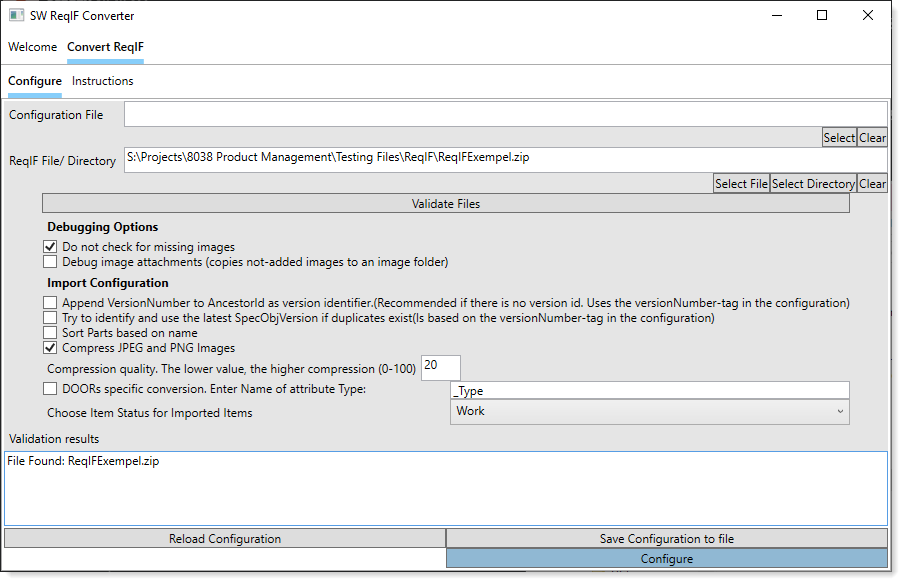Screen dimensions: 904x584
Task: Uncheck Do not check for missing images
Action: [x=50, y=247]
